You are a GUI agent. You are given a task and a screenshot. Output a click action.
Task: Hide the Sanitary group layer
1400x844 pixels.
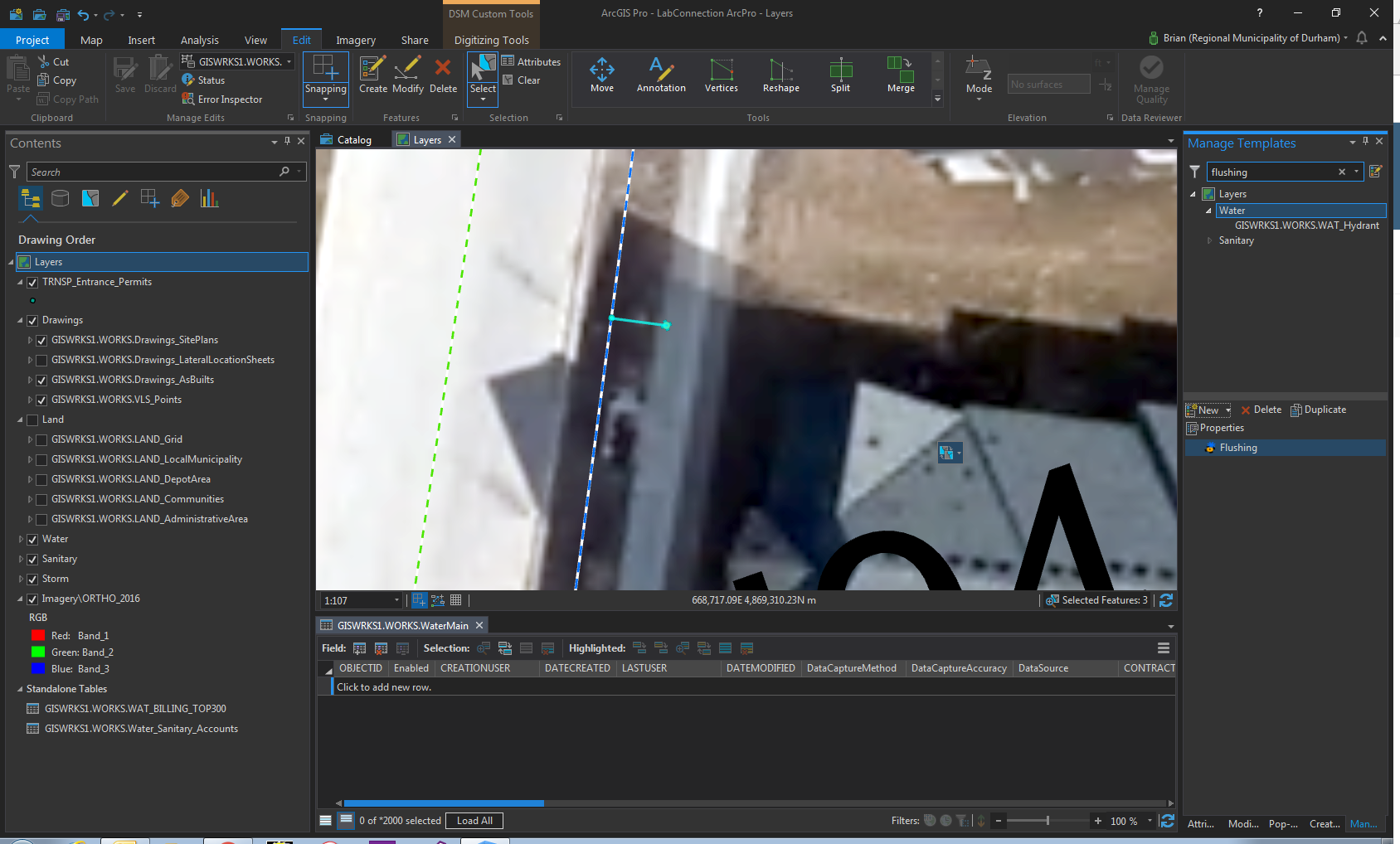pyautogui.click(x=33, y=560)
